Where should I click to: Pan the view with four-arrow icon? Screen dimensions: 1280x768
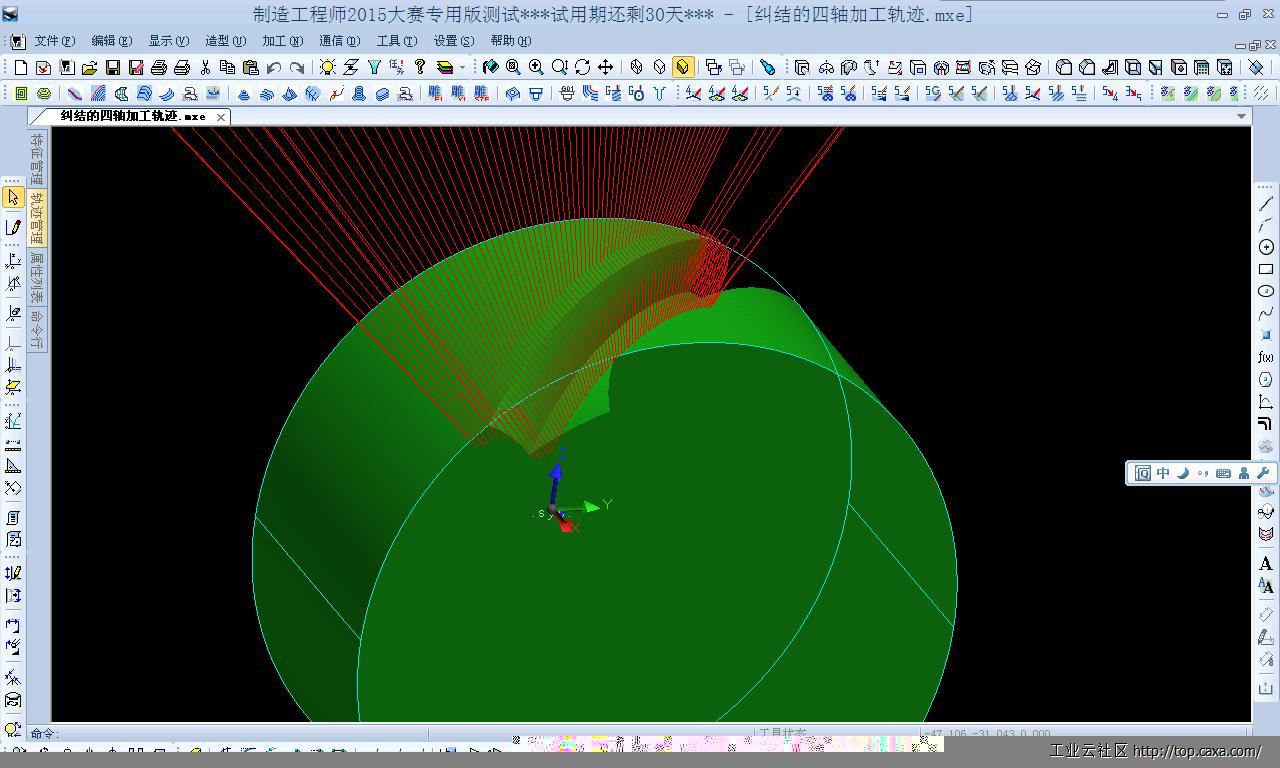pos(605,67)
